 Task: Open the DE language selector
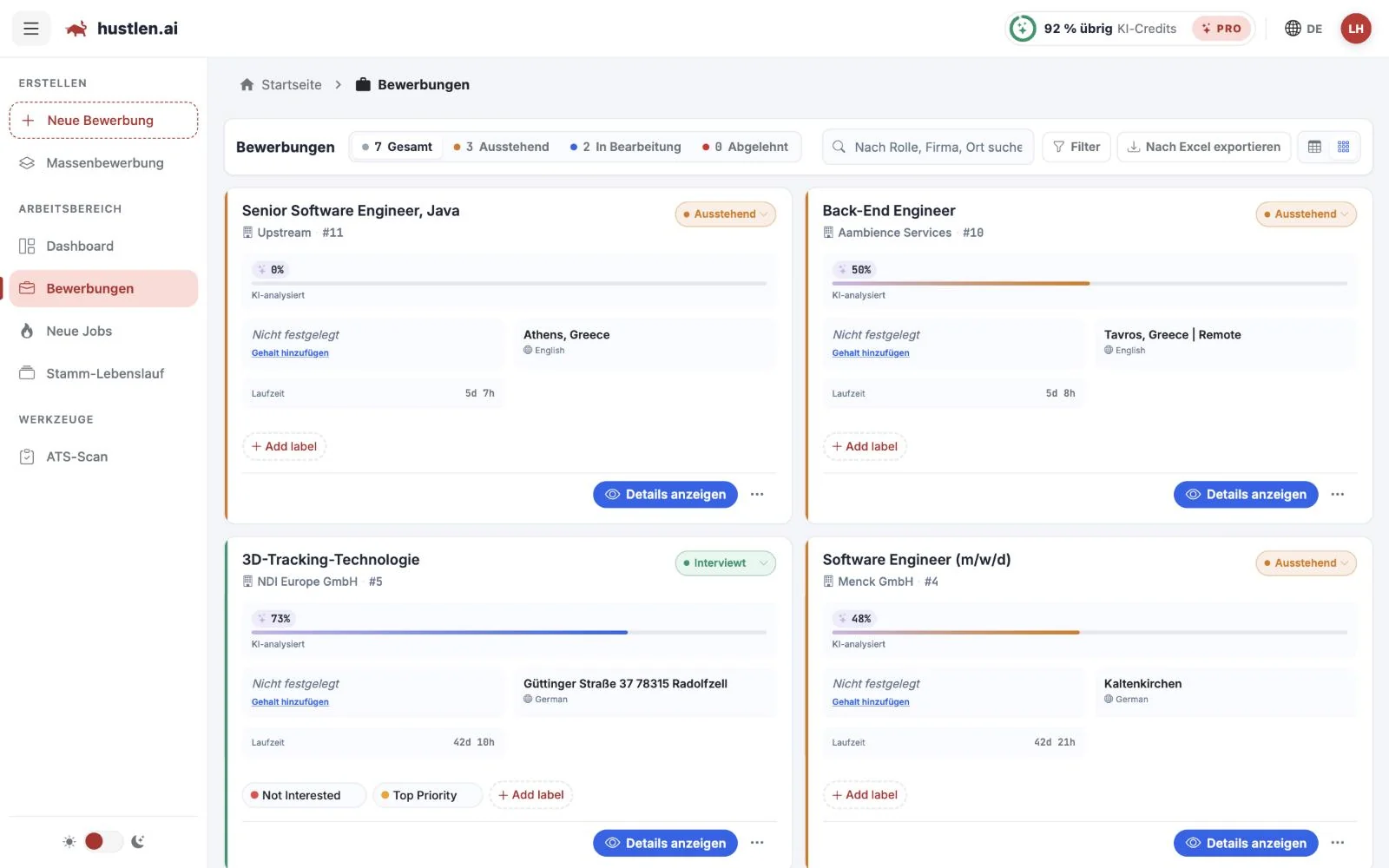[1303, 29]
